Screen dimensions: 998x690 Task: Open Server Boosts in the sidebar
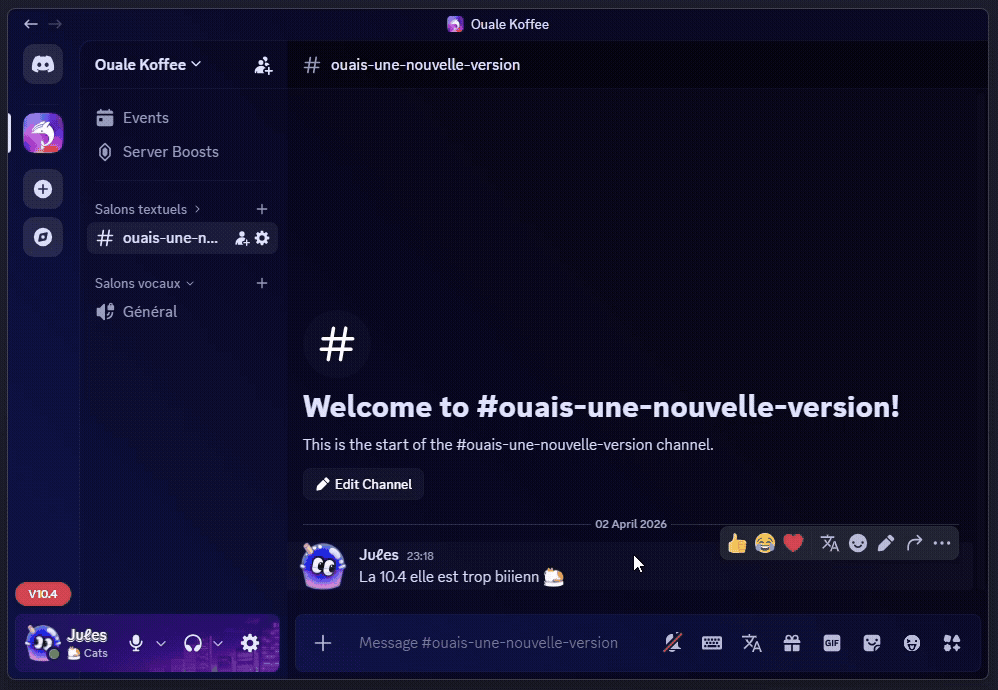pos(170,152)
